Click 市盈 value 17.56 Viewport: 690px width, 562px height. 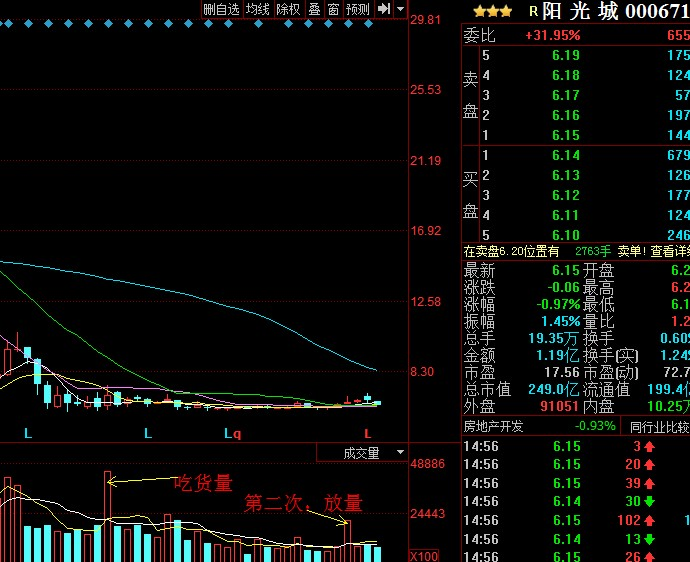click(x=562, y=372)
